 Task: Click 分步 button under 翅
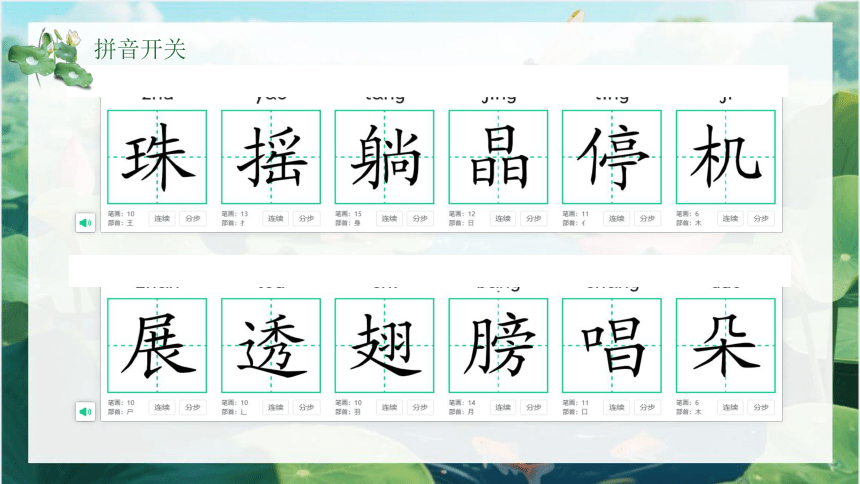420,407
